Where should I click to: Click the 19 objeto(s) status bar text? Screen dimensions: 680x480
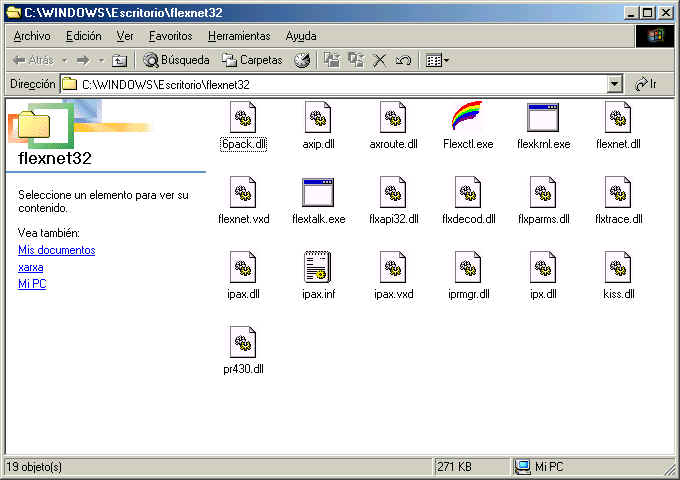34,467
